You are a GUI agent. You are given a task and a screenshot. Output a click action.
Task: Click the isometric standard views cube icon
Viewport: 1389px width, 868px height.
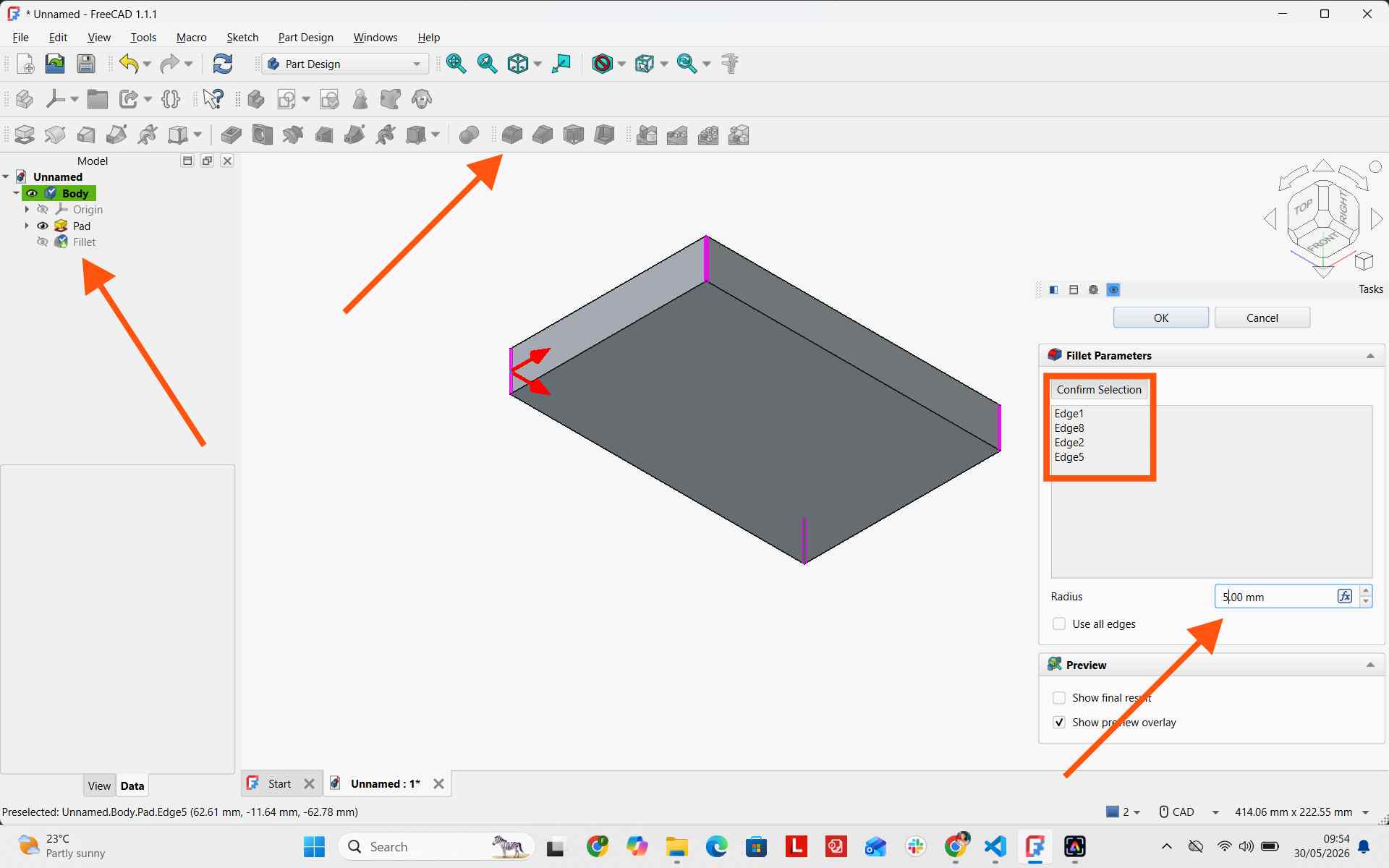tap(518, 64)
